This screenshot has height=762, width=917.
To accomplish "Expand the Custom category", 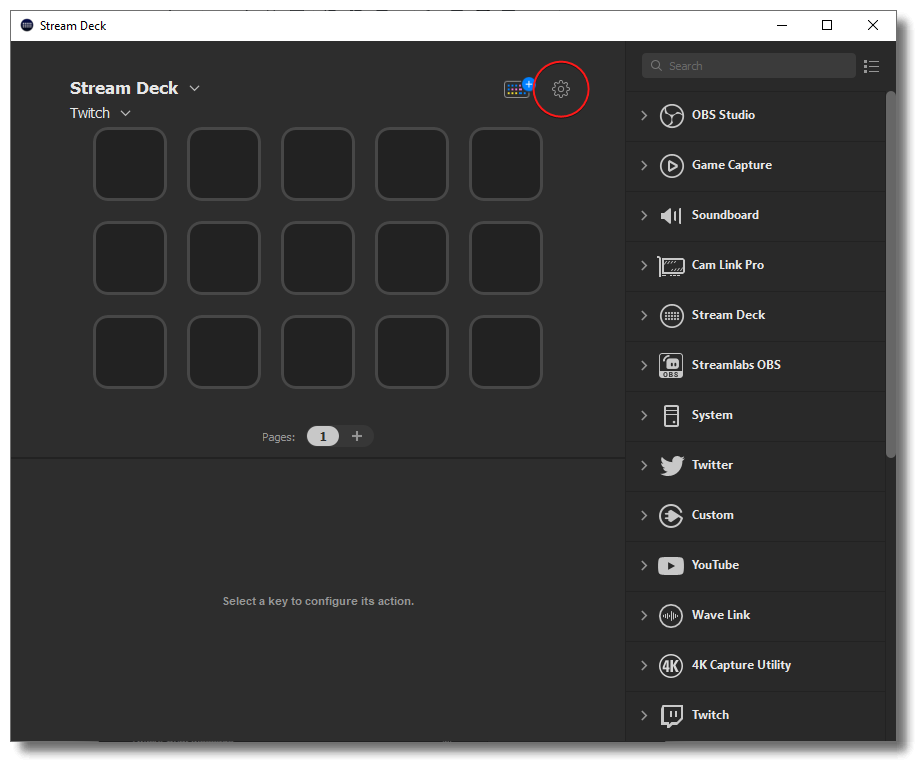I will point(644,515).
